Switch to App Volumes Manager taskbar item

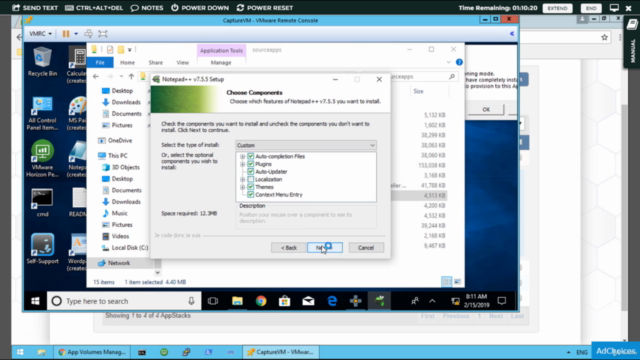[x=92, y=352]
